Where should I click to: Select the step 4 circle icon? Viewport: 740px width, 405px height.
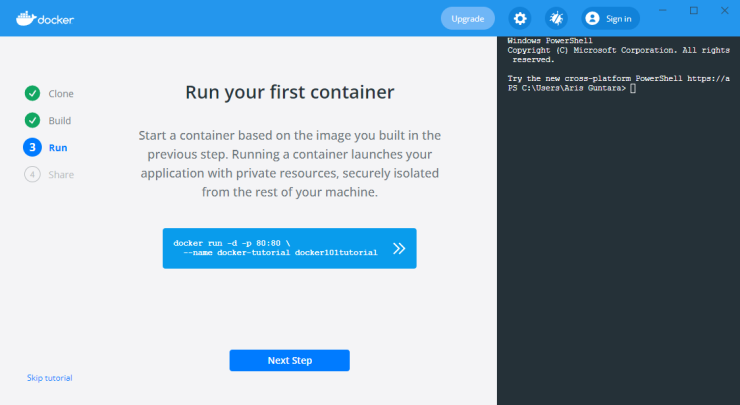(x=33, y=174)
